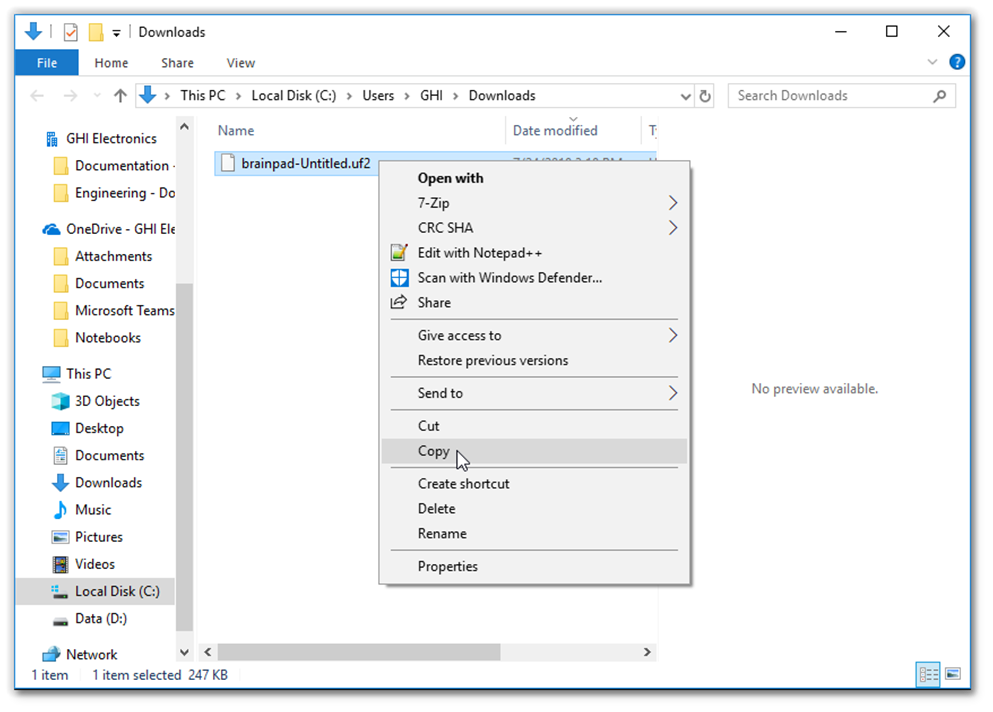Open the address bar history dropdown

(x=685, y=96)
